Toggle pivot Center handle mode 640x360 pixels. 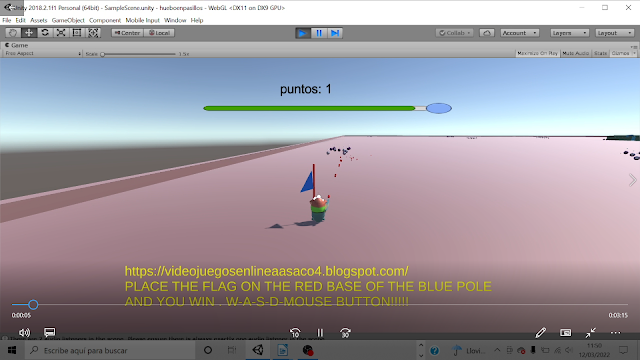(x=127, y=33)
